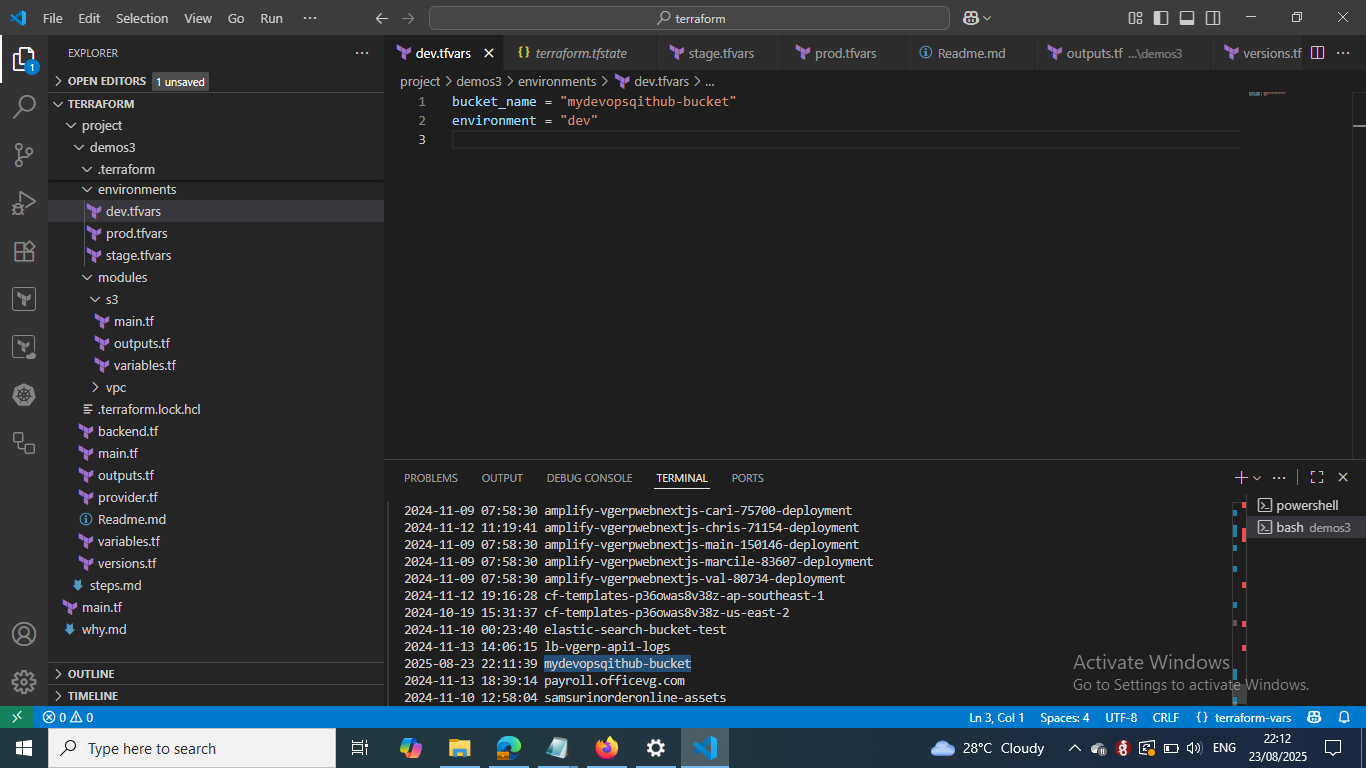The image size is (1366, 768).
Task: Toggle the bottom Panel layout button
Action: 1187,18
